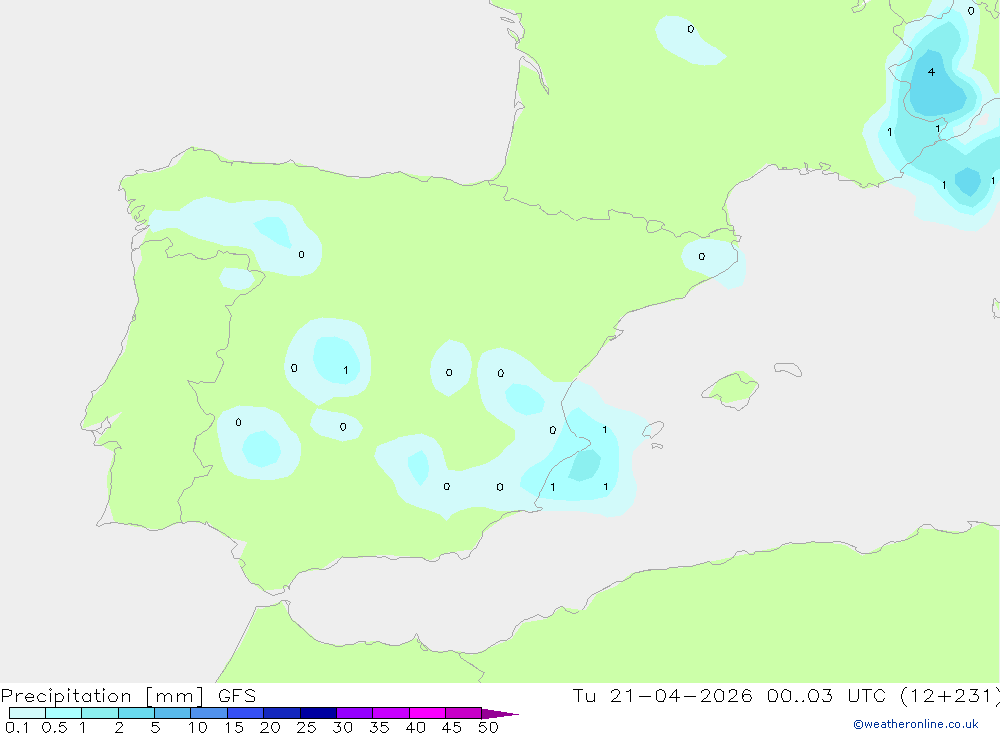Click the 40–45 mm magenta legend swatch
The image size is (1000, 733).
[x=427, y=713]
